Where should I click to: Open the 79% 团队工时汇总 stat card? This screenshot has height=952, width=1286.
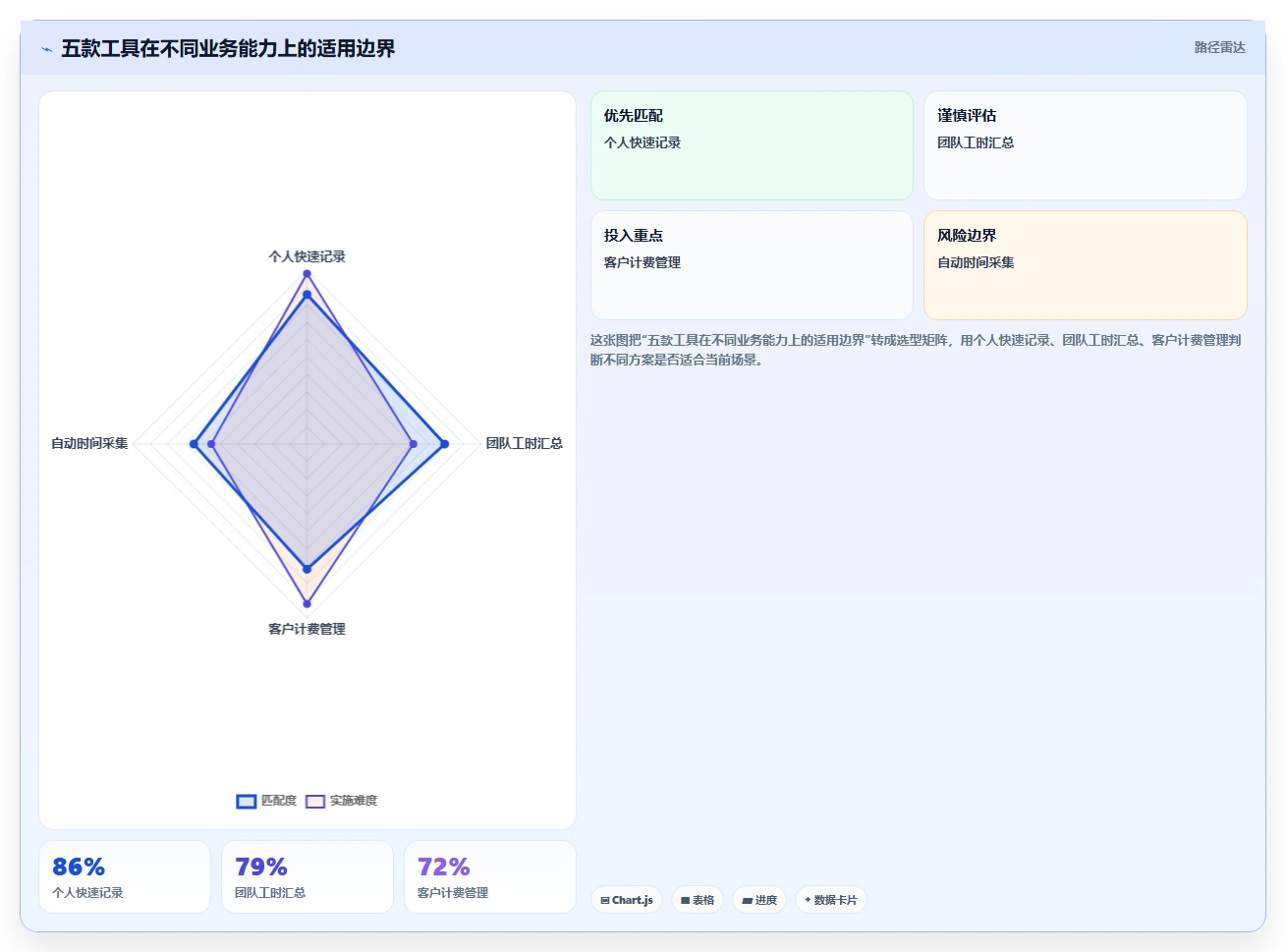point(308,876)
